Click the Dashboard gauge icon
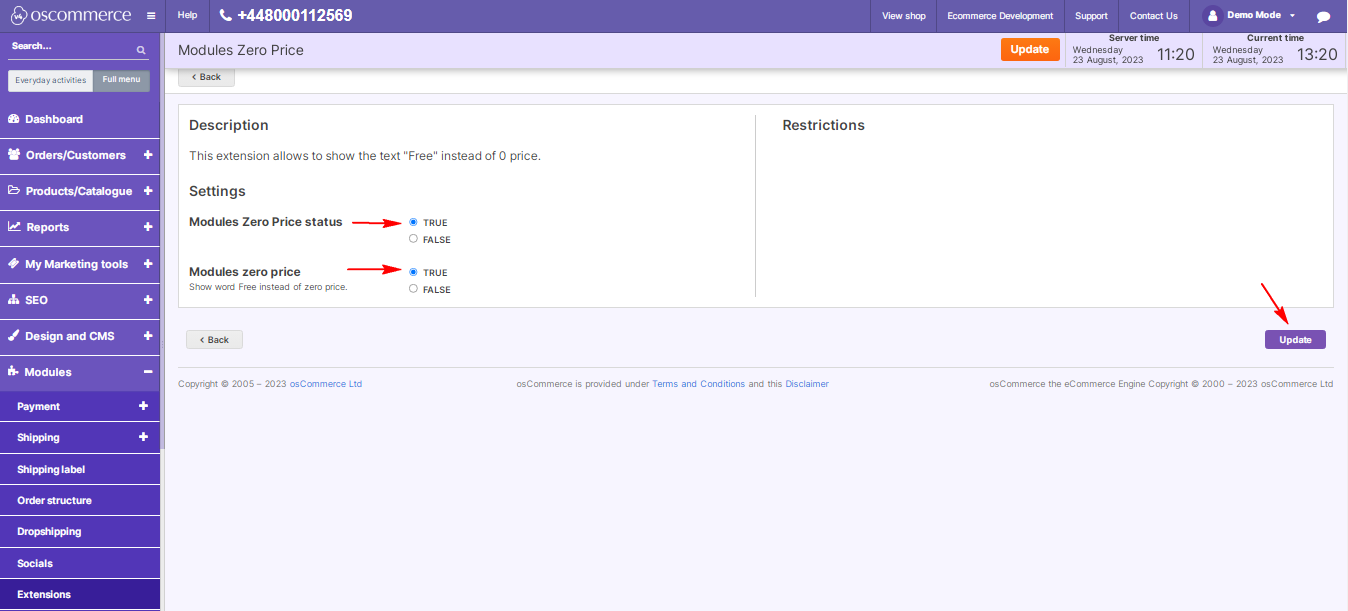Viewport: 1348px width, 611px height. tap(14, 119)
